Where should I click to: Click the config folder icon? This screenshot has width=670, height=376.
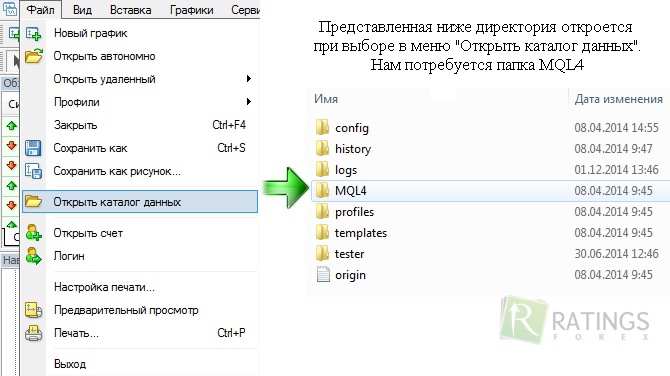coord(323,127)
